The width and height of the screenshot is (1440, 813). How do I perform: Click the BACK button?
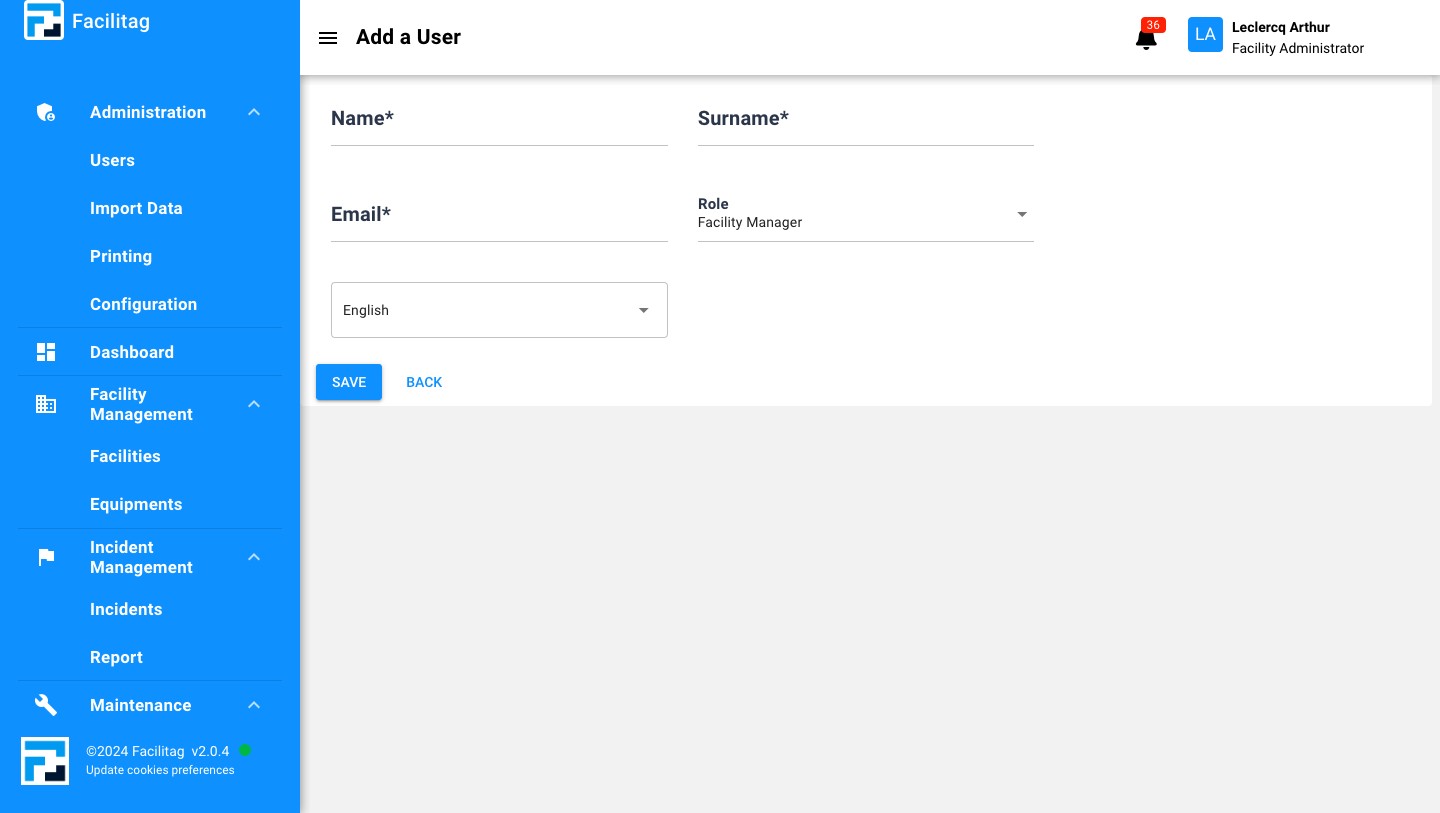(424, 382)
